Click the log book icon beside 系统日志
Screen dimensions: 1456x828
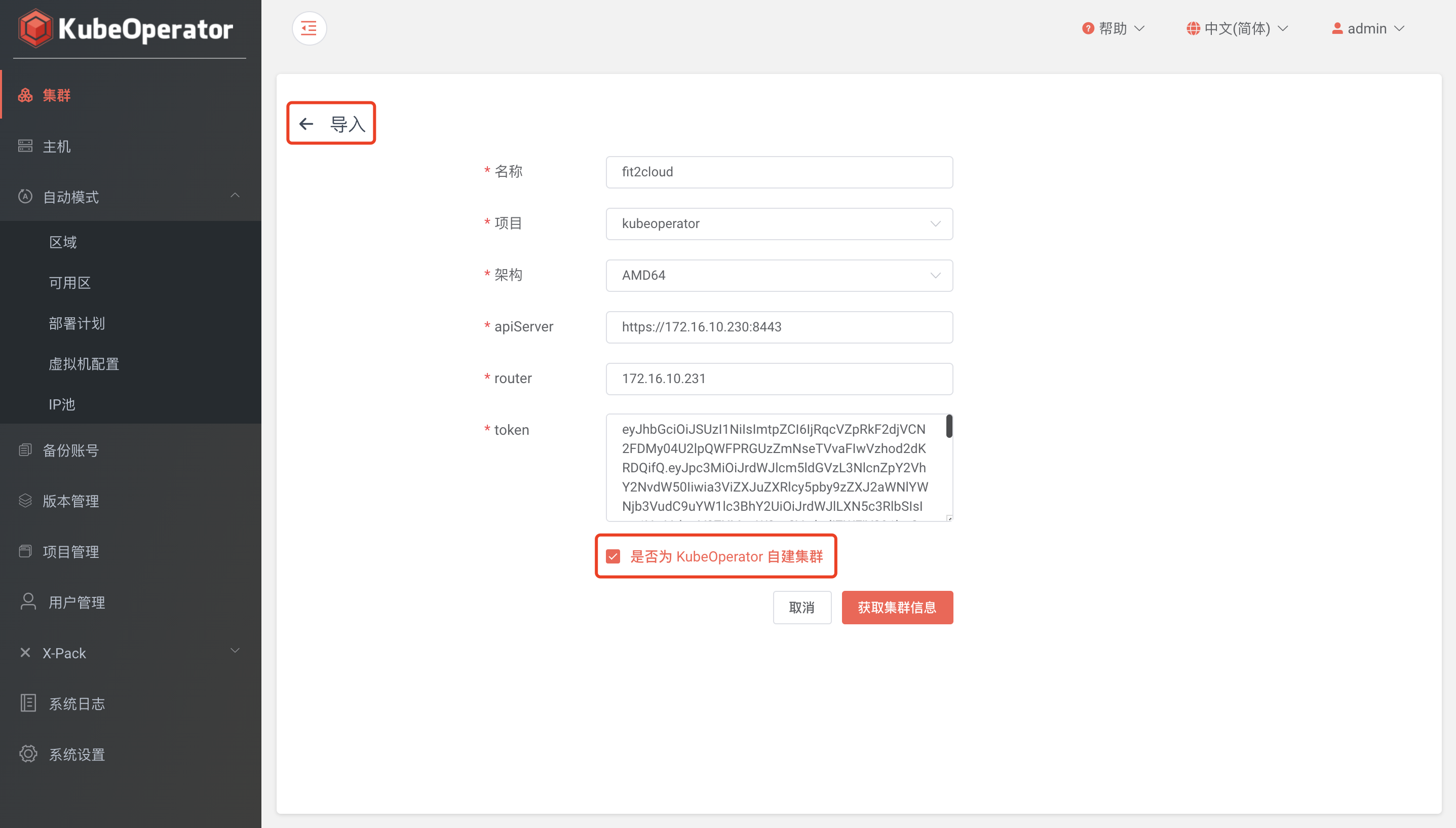tap(28, 703)
